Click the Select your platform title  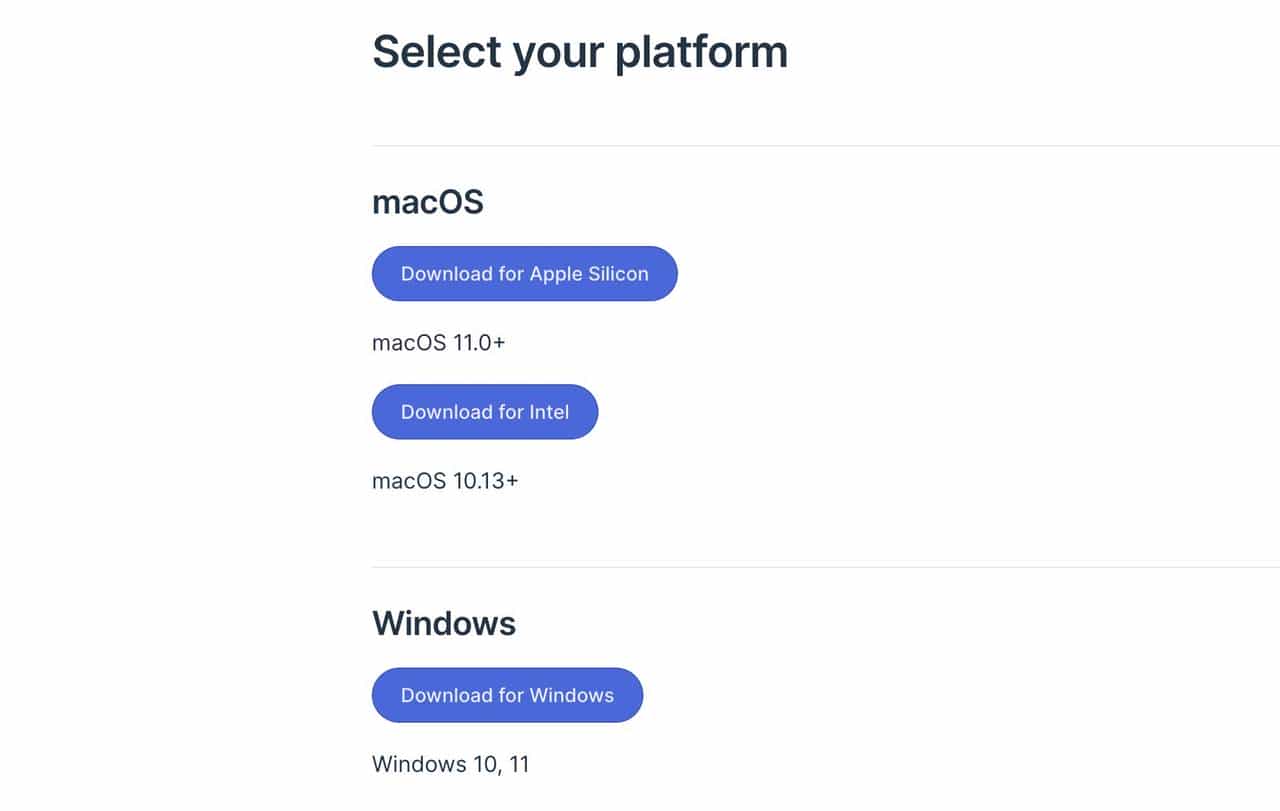[x=580, y=51]
